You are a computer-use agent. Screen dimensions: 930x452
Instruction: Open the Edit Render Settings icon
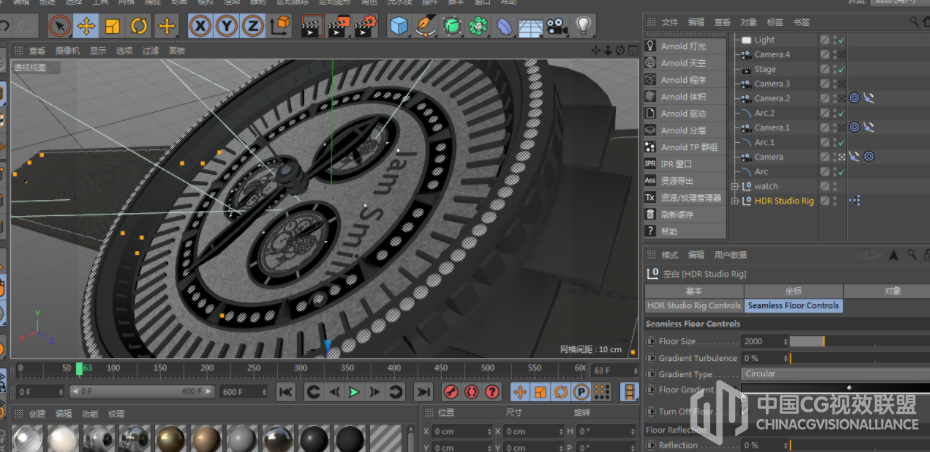[365, 26]
